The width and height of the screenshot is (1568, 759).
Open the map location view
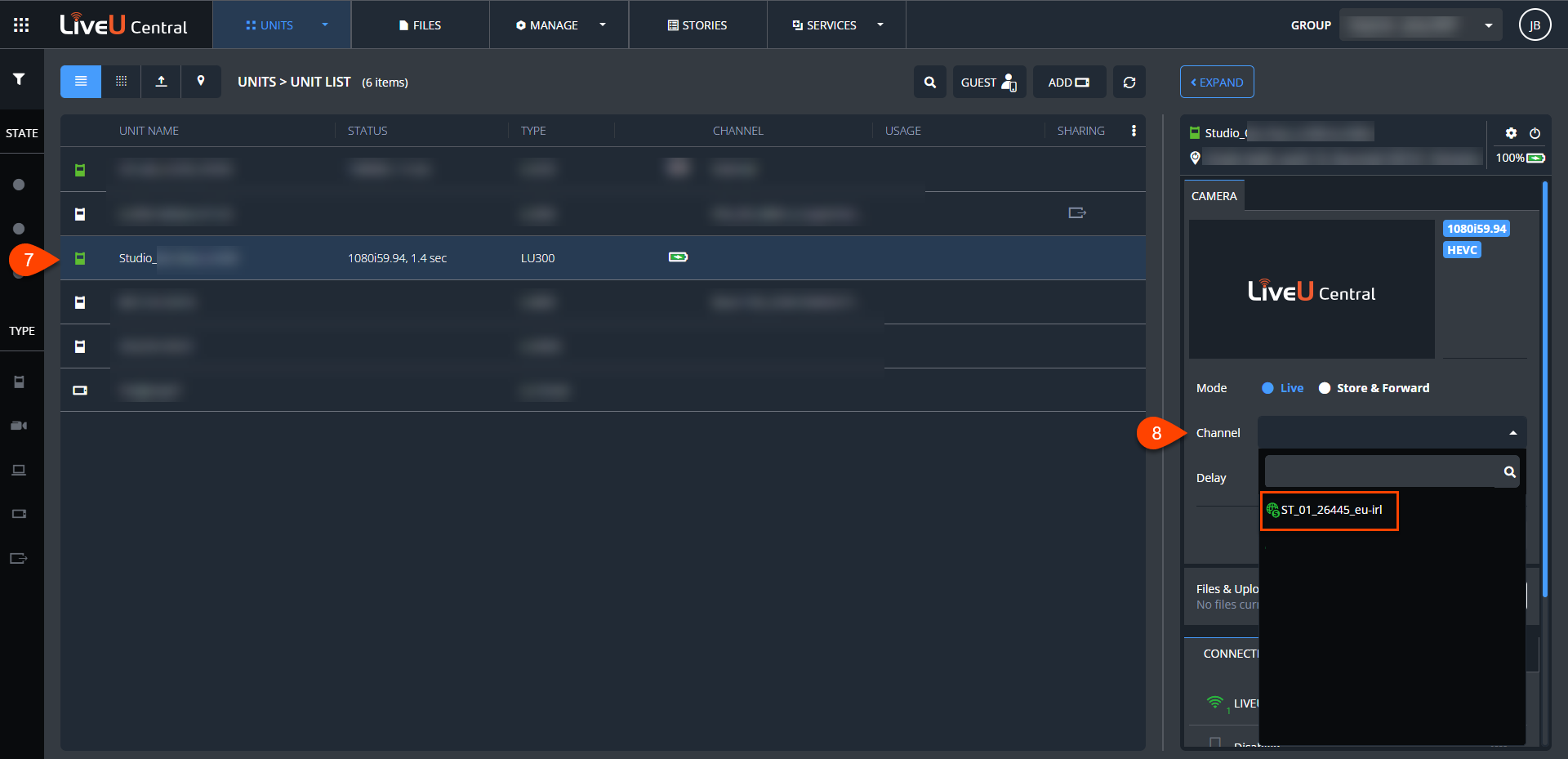coord(201,82)
